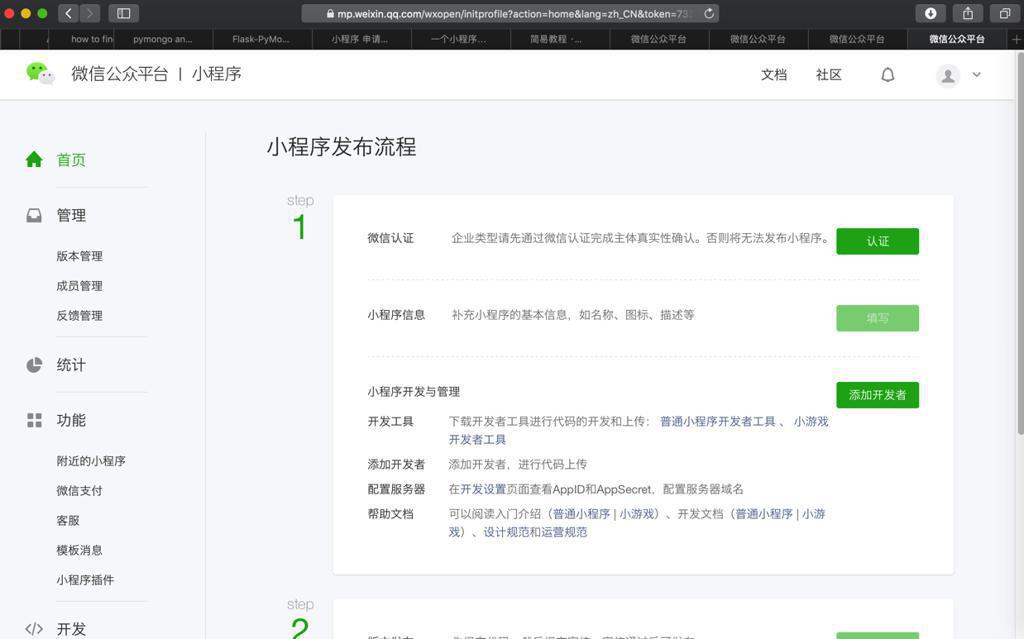Viewport: 1024px width, 639px height.
Task: Select 功能 section in sidebar
Action: pyautogui.click(x=71, y=420)
